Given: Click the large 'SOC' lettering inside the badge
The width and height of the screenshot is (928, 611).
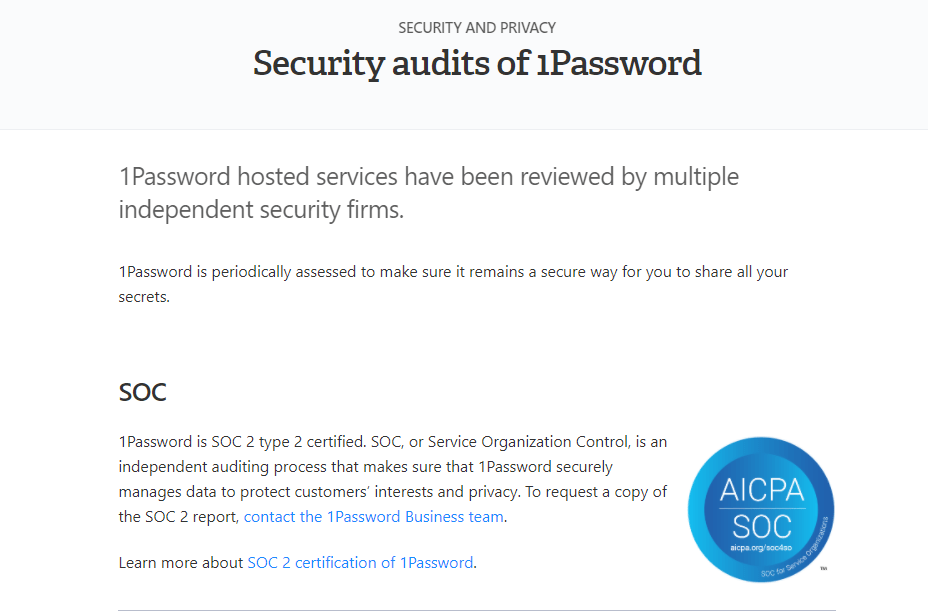Looking at the screenshot, I should click(x=762, y=526).
